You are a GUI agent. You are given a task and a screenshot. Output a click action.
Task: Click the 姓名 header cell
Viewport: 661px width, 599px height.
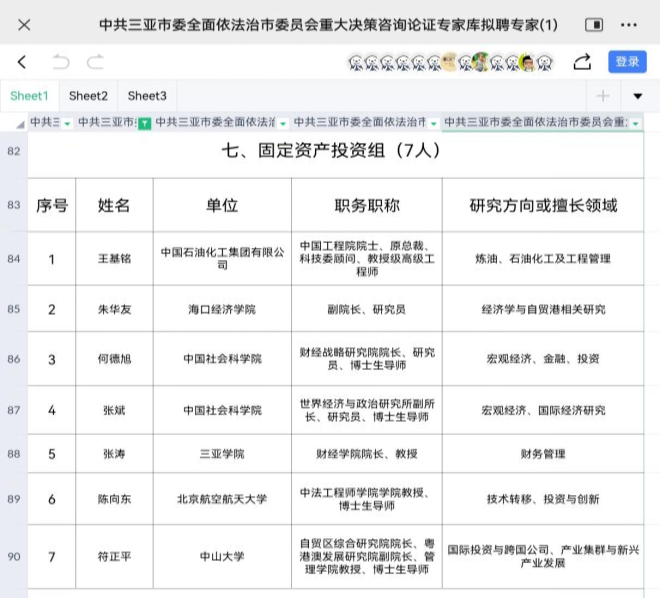coord(114,205)
